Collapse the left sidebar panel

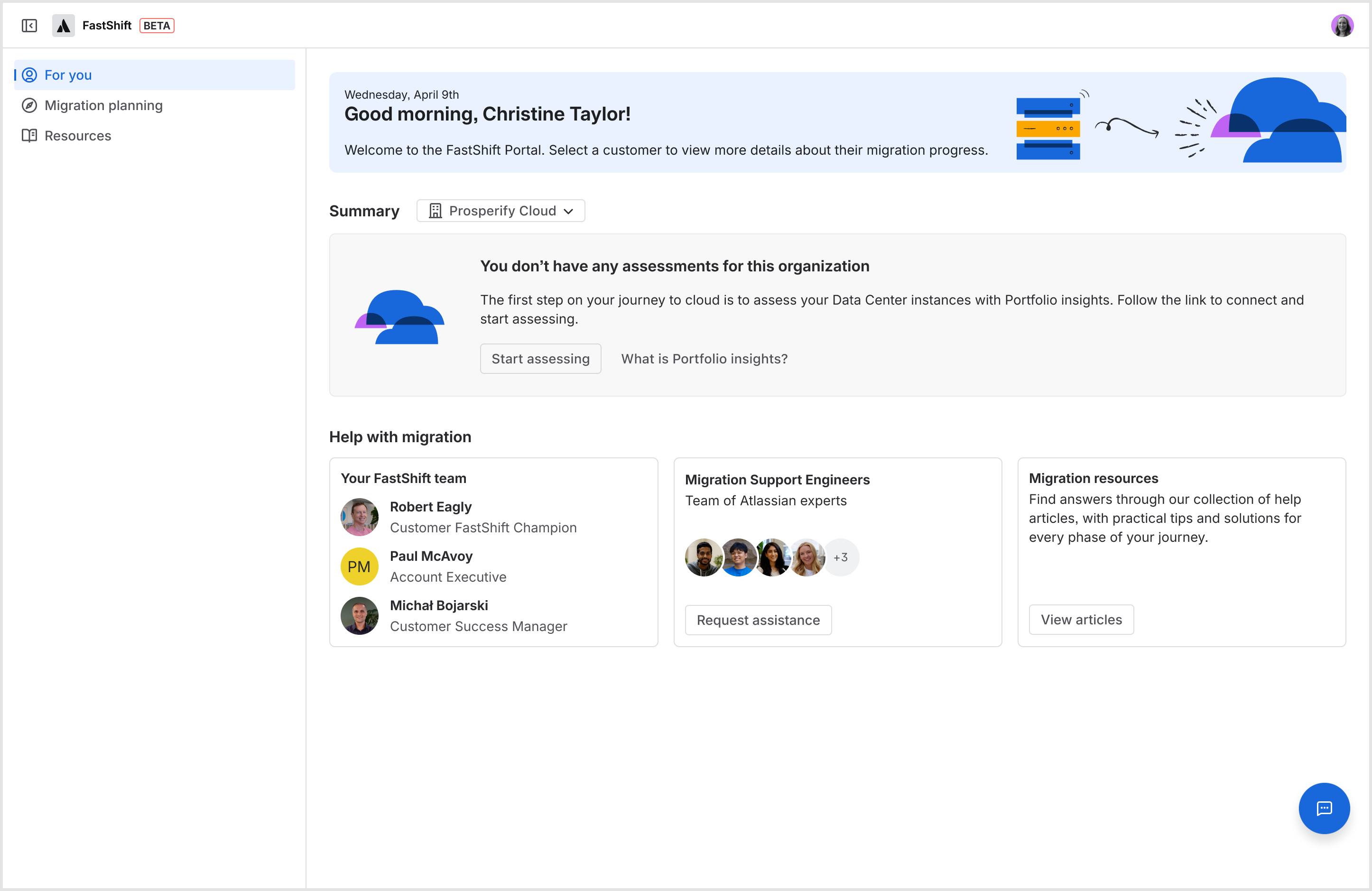[29, 25]
